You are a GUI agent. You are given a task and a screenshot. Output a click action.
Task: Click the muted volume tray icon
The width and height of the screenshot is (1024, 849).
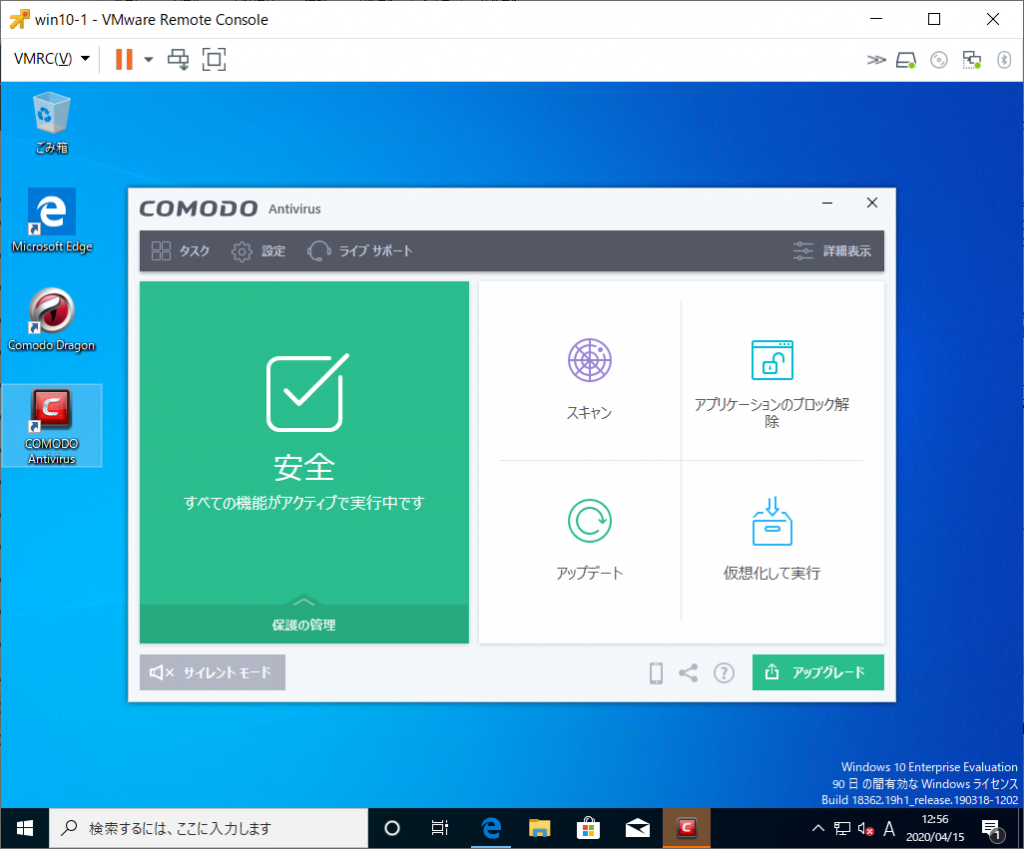click(x=866, y=829)
